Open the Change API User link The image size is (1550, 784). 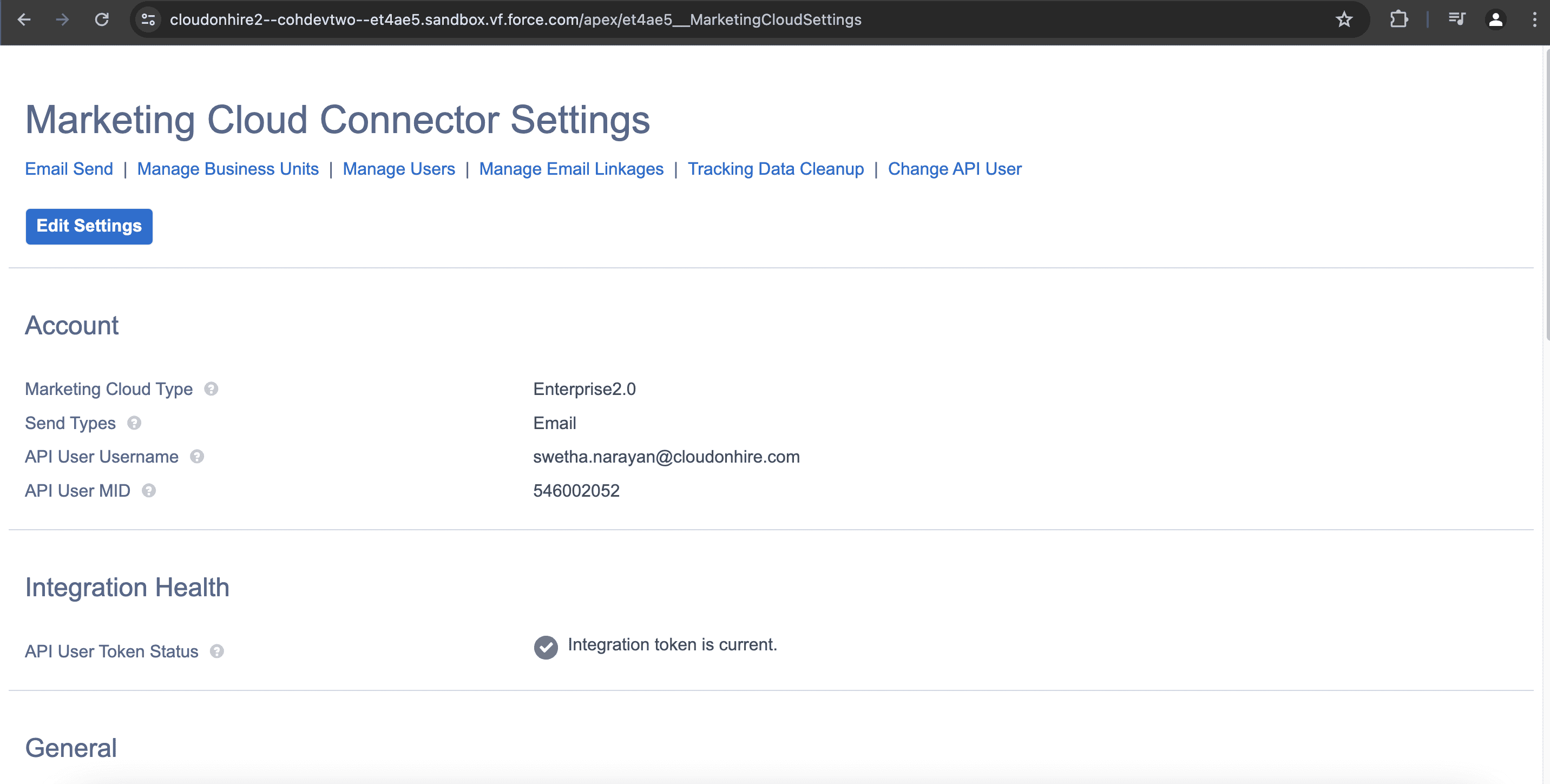(955, 169)
